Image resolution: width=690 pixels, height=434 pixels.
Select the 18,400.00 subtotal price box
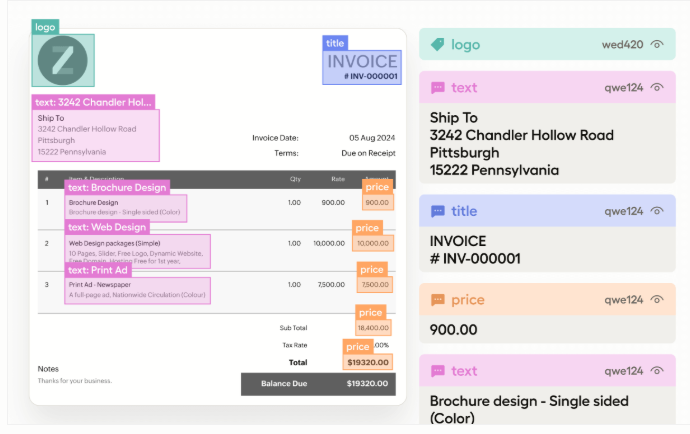pos(373,327)
